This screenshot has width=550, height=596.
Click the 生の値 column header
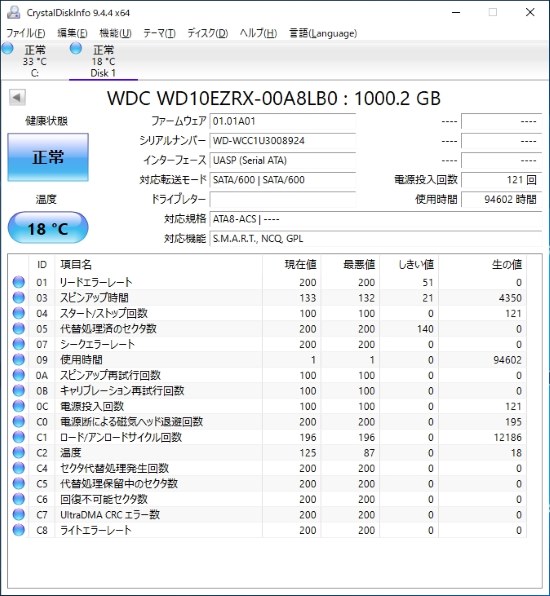(482, 265)
